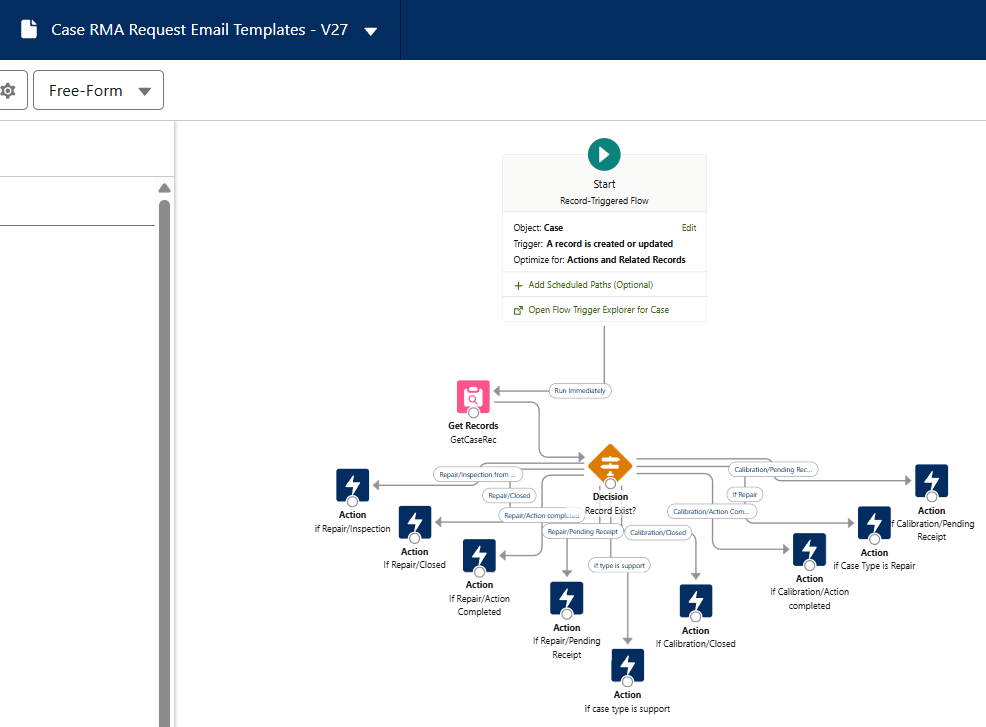Click the If Repair/Inspection action icon
This screenshot has height=727, width=986.
tap(352, 485)
